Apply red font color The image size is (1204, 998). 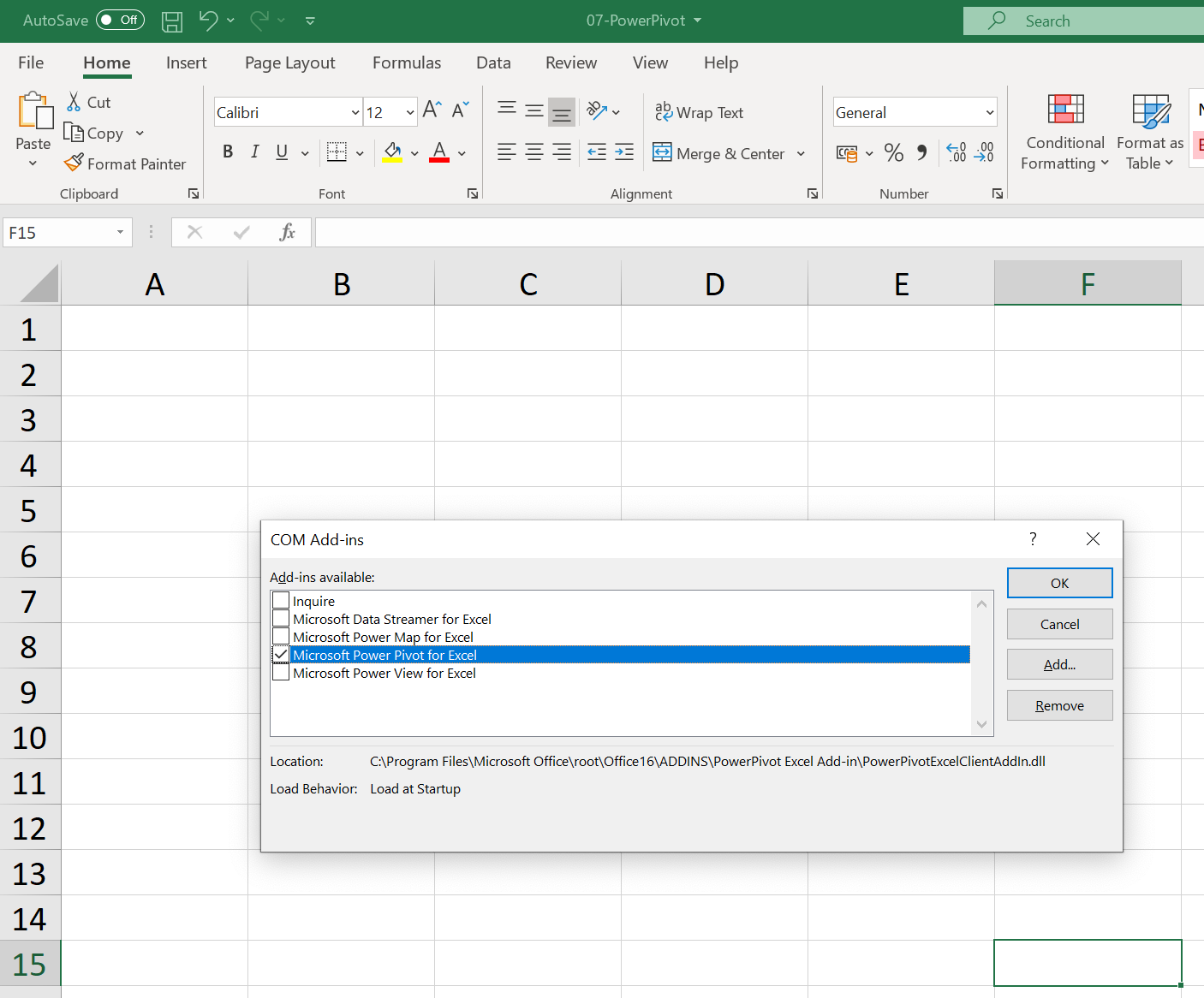pyautogui.click(x=439, y=152)
